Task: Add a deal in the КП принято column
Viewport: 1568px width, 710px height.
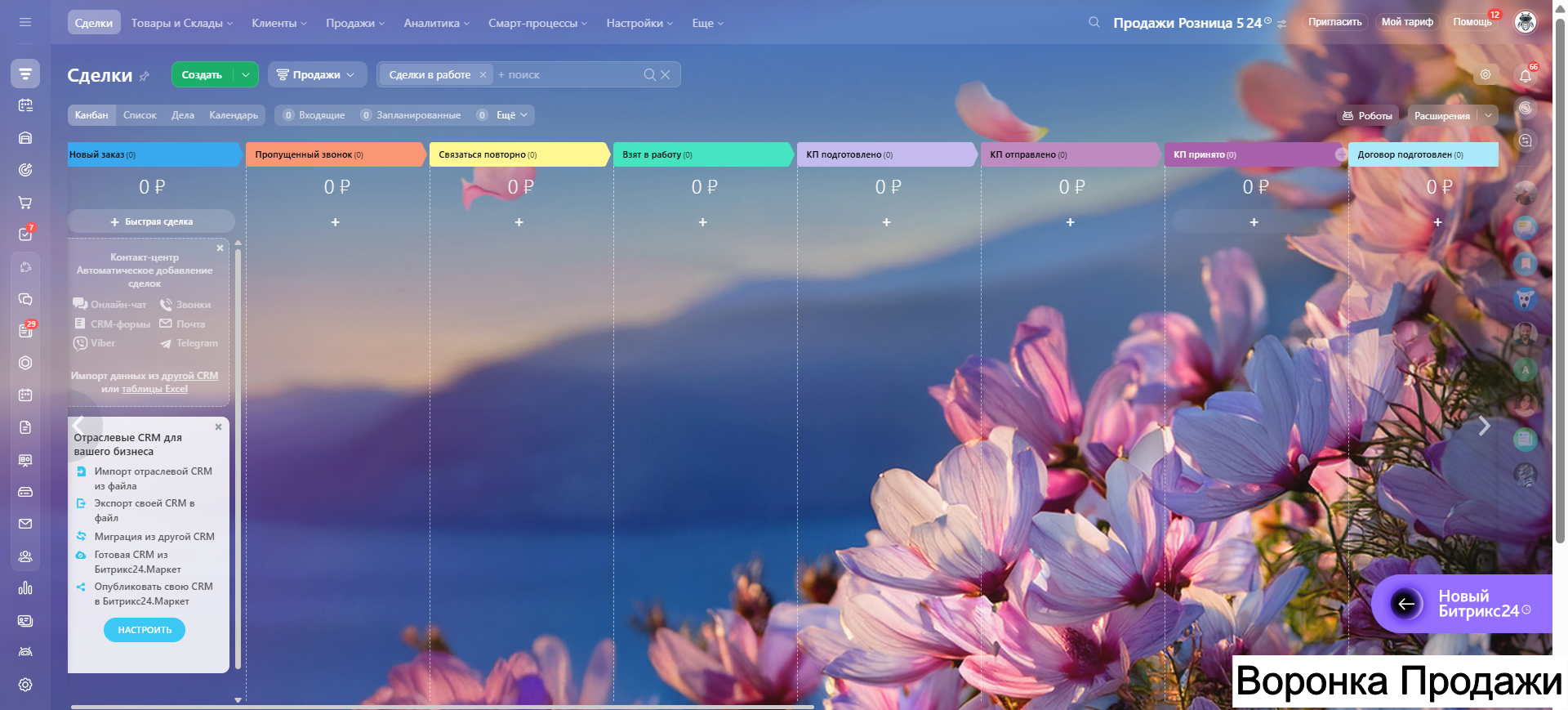Action: click(1254, 222)
